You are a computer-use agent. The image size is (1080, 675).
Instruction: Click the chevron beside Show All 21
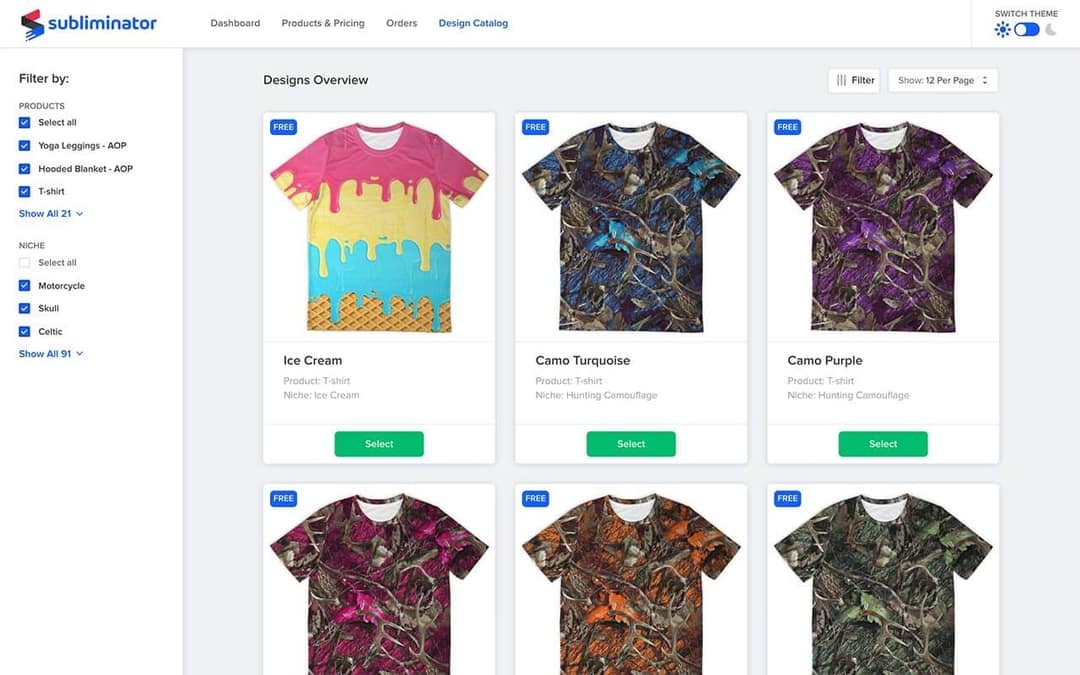79,214
